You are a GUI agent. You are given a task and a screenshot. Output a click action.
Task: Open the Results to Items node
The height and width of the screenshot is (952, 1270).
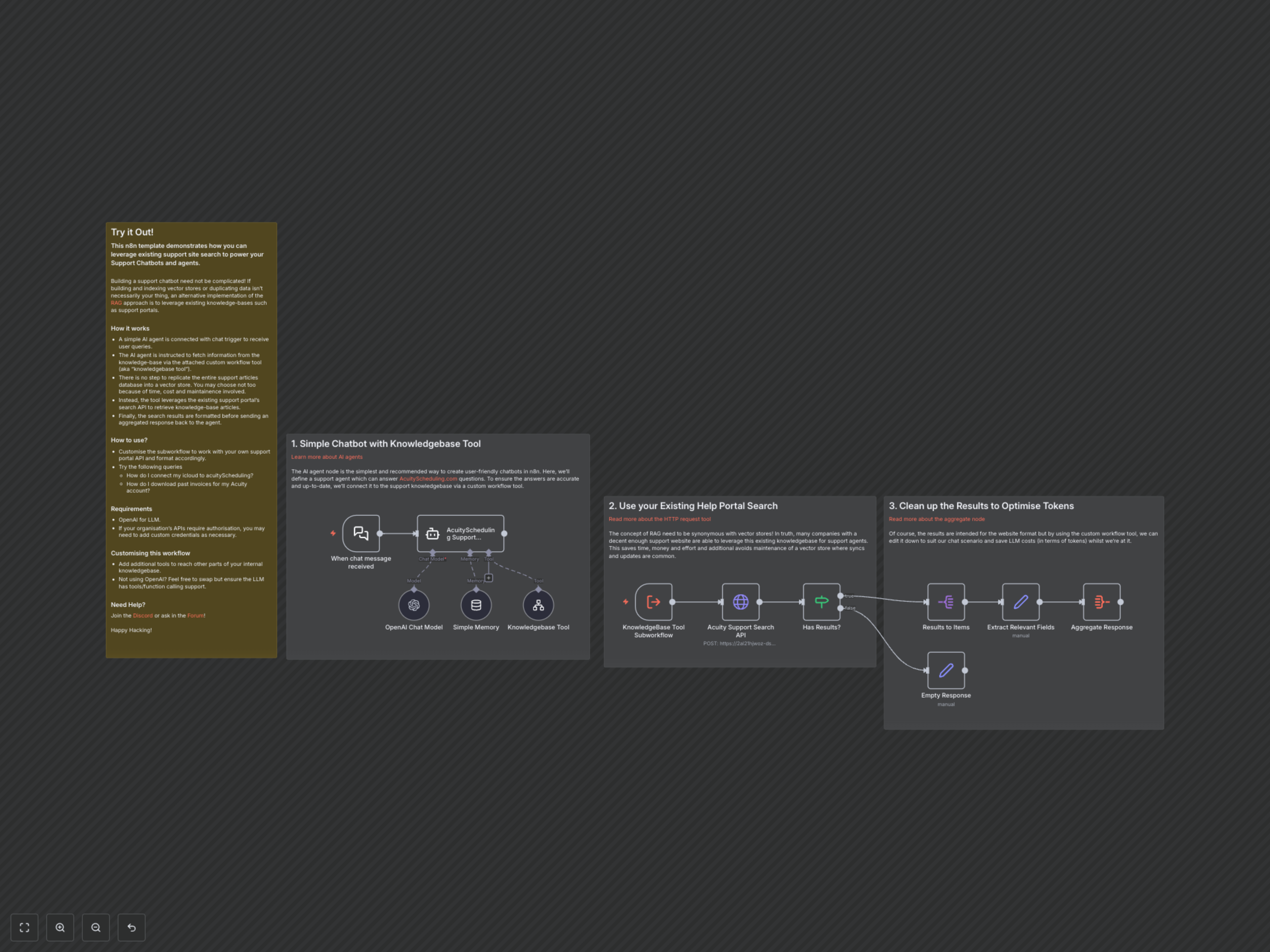point(946,602)
